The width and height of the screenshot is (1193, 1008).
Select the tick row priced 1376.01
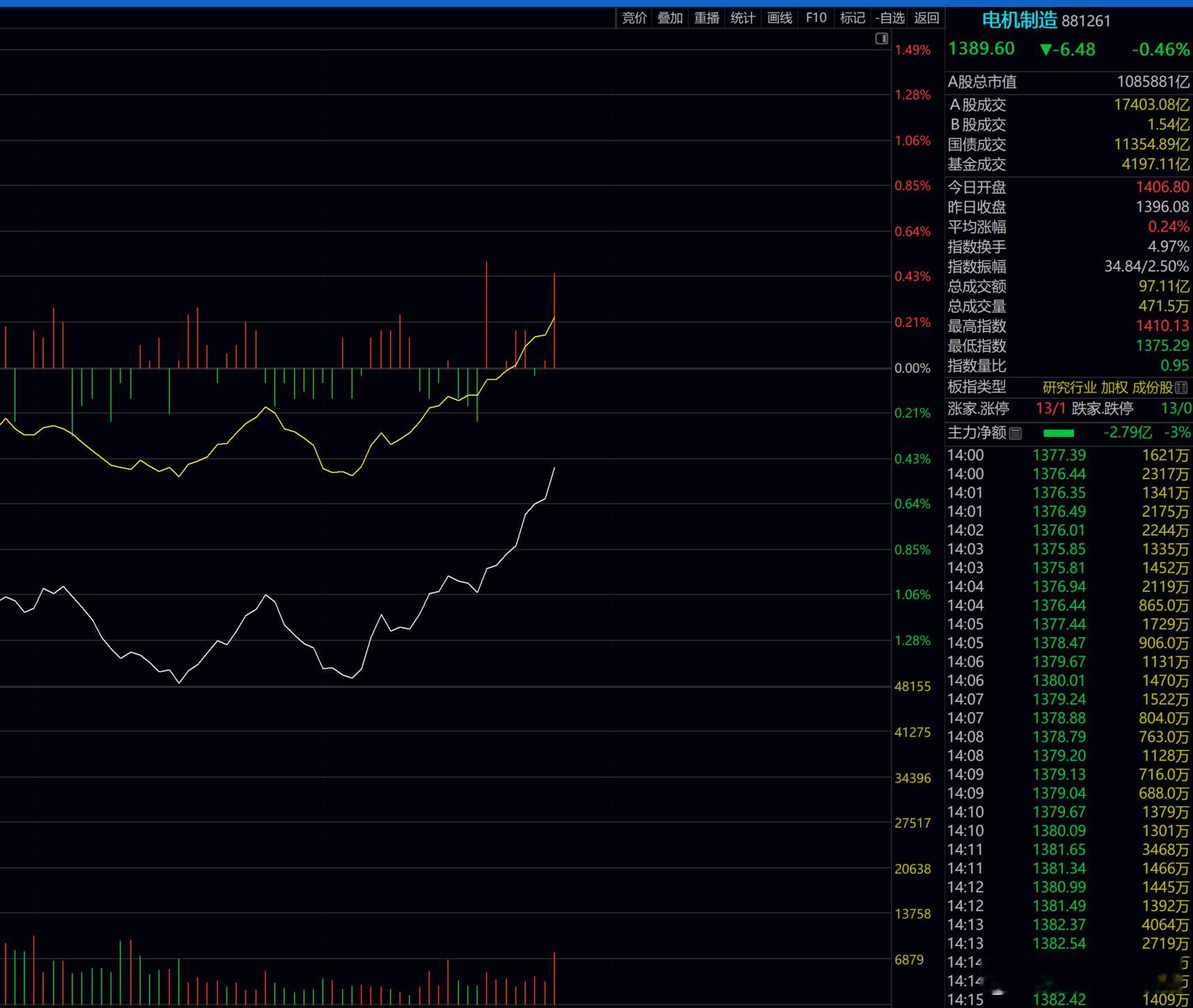tap(1068, 531)
